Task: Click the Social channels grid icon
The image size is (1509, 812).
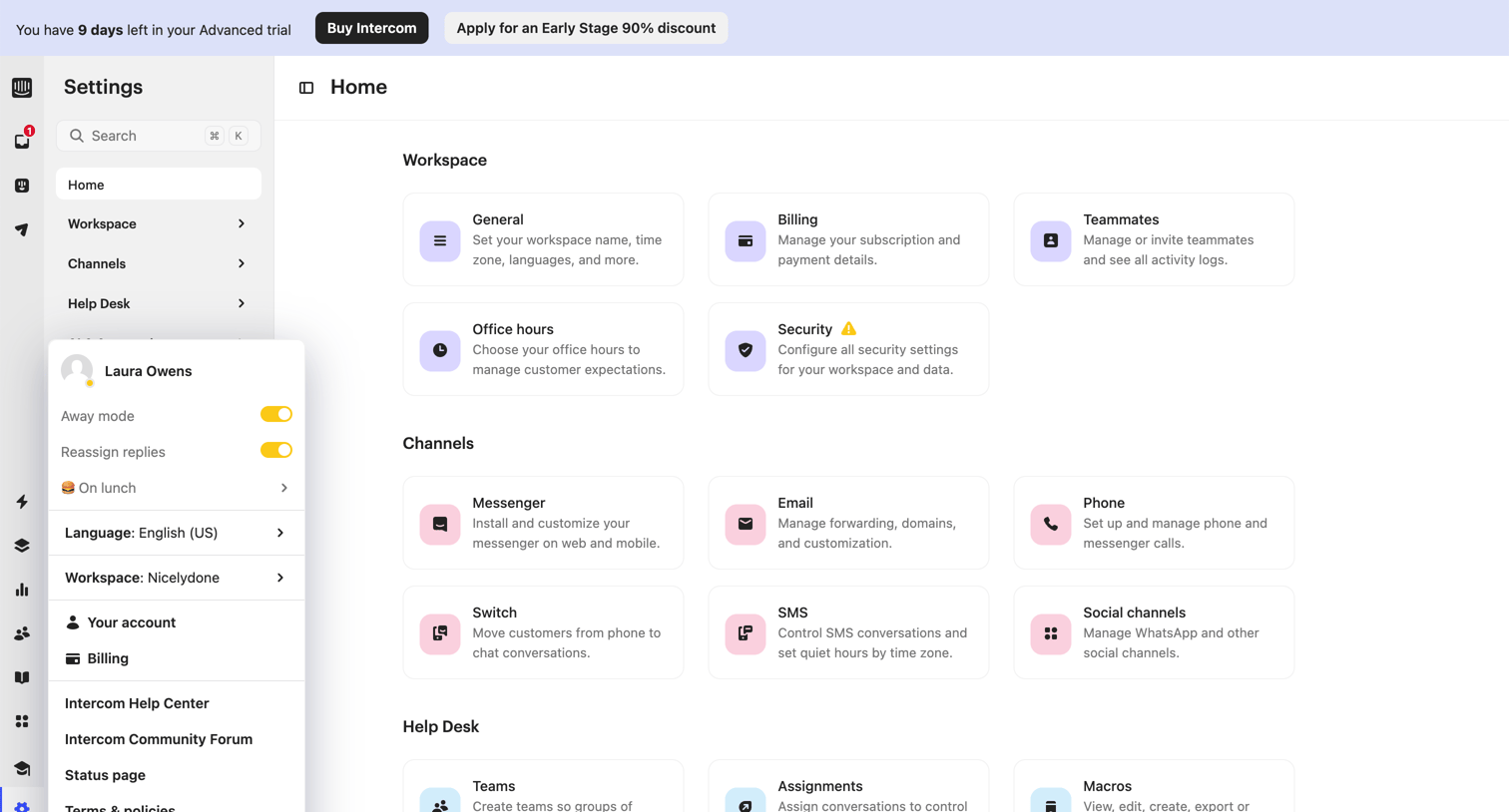Action: tap(1051, 633)
